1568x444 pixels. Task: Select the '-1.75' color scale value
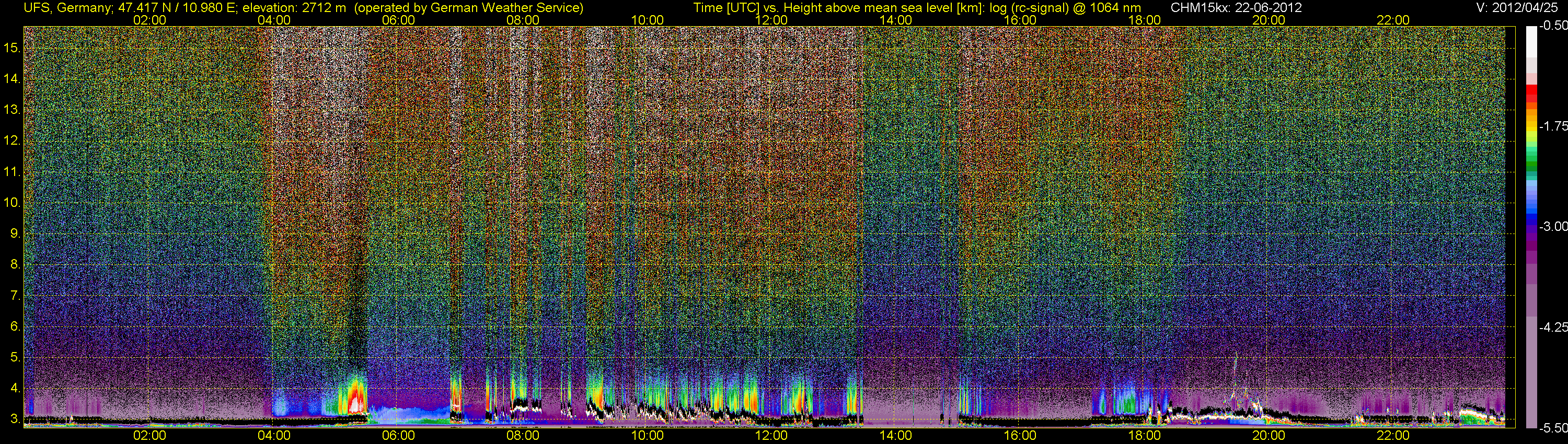(x=1553, y=126)
